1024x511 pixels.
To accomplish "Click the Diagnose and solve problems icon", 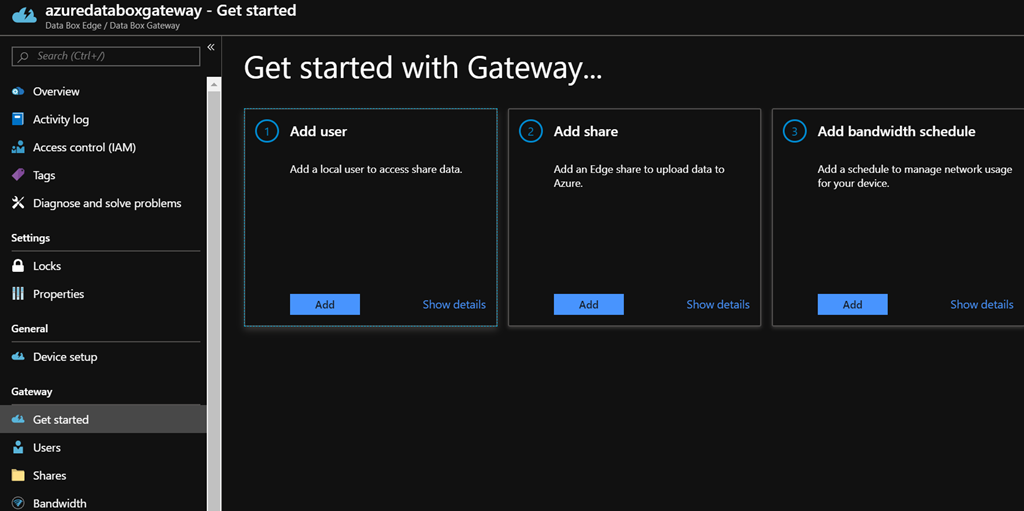I will (17, 203).
